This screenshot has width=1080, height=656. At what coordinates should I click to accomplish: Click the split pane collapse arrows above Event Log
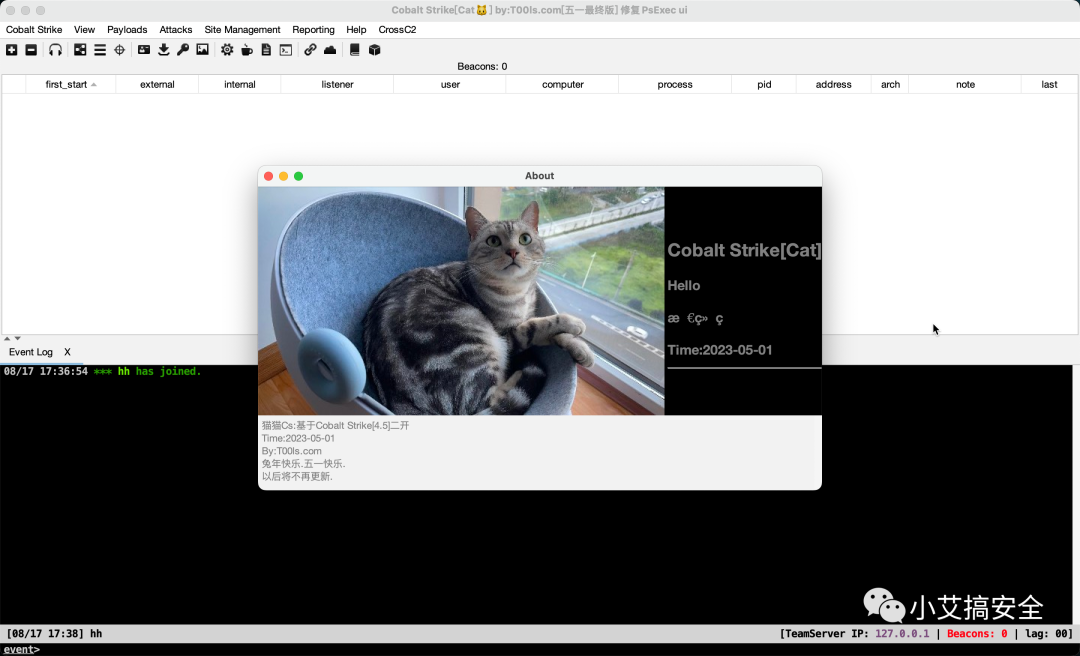[12, 338]
